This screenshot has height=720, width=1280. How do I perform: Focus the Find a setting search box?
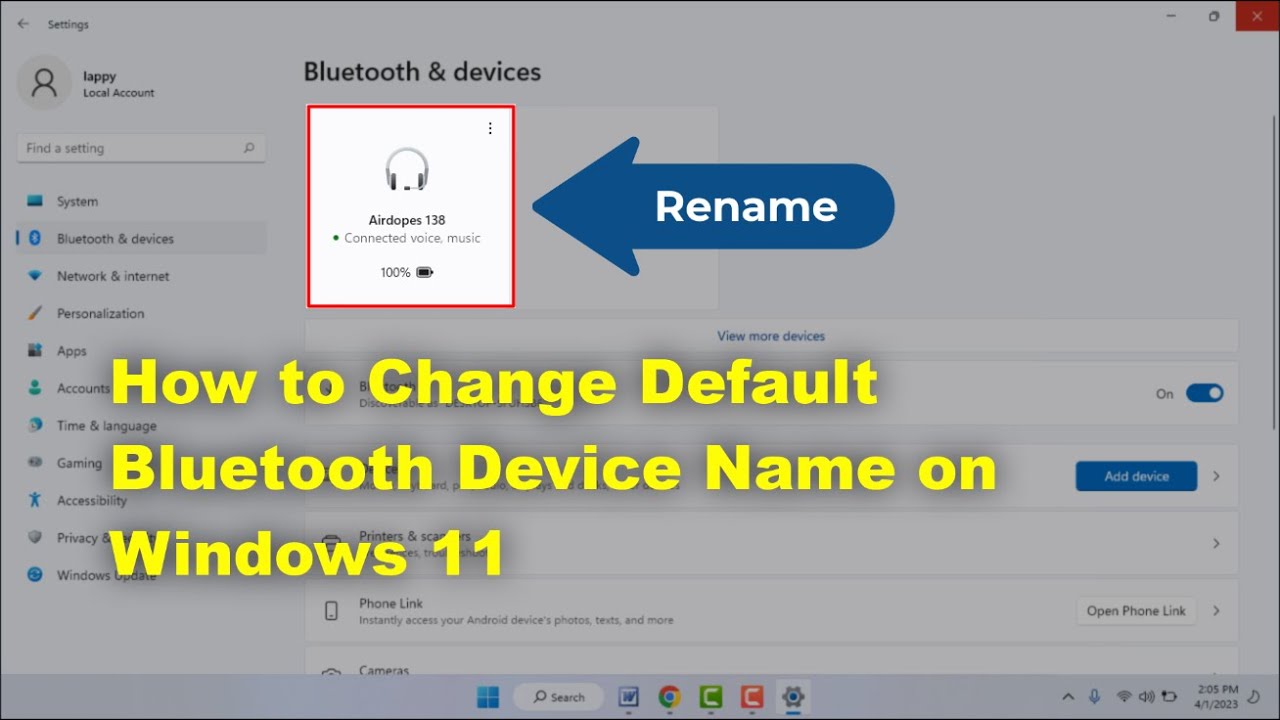[x=141, y=148]
